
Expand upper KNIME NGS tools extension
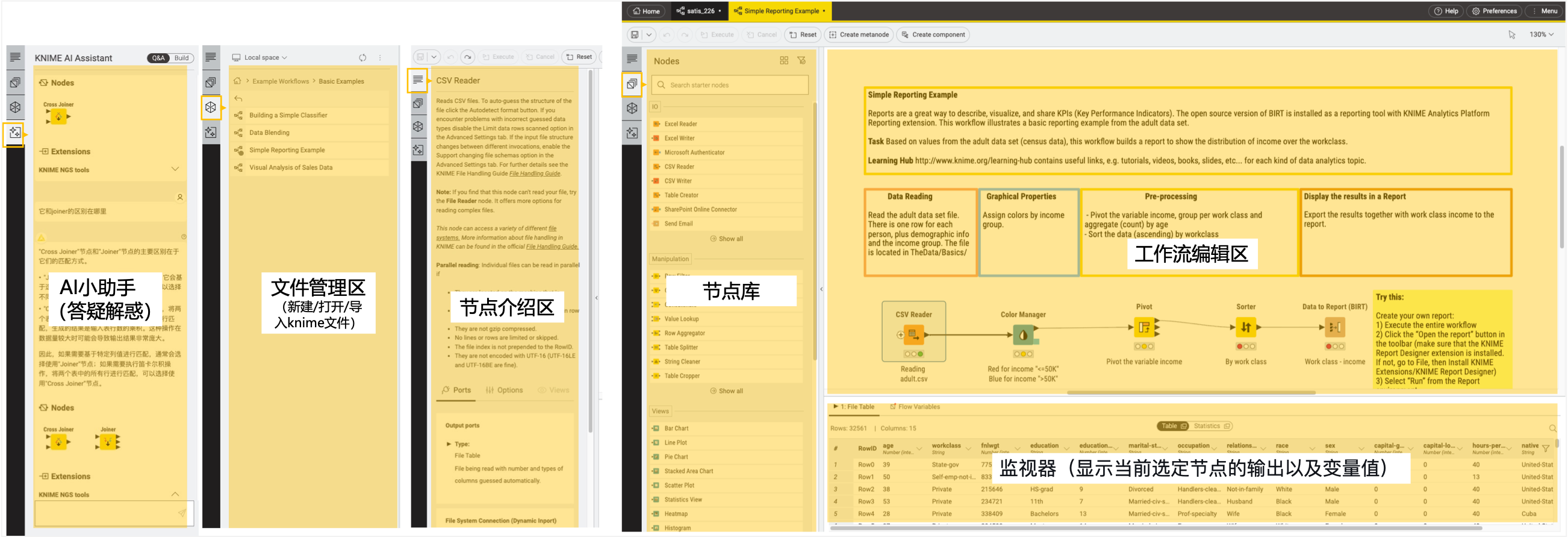175,169
